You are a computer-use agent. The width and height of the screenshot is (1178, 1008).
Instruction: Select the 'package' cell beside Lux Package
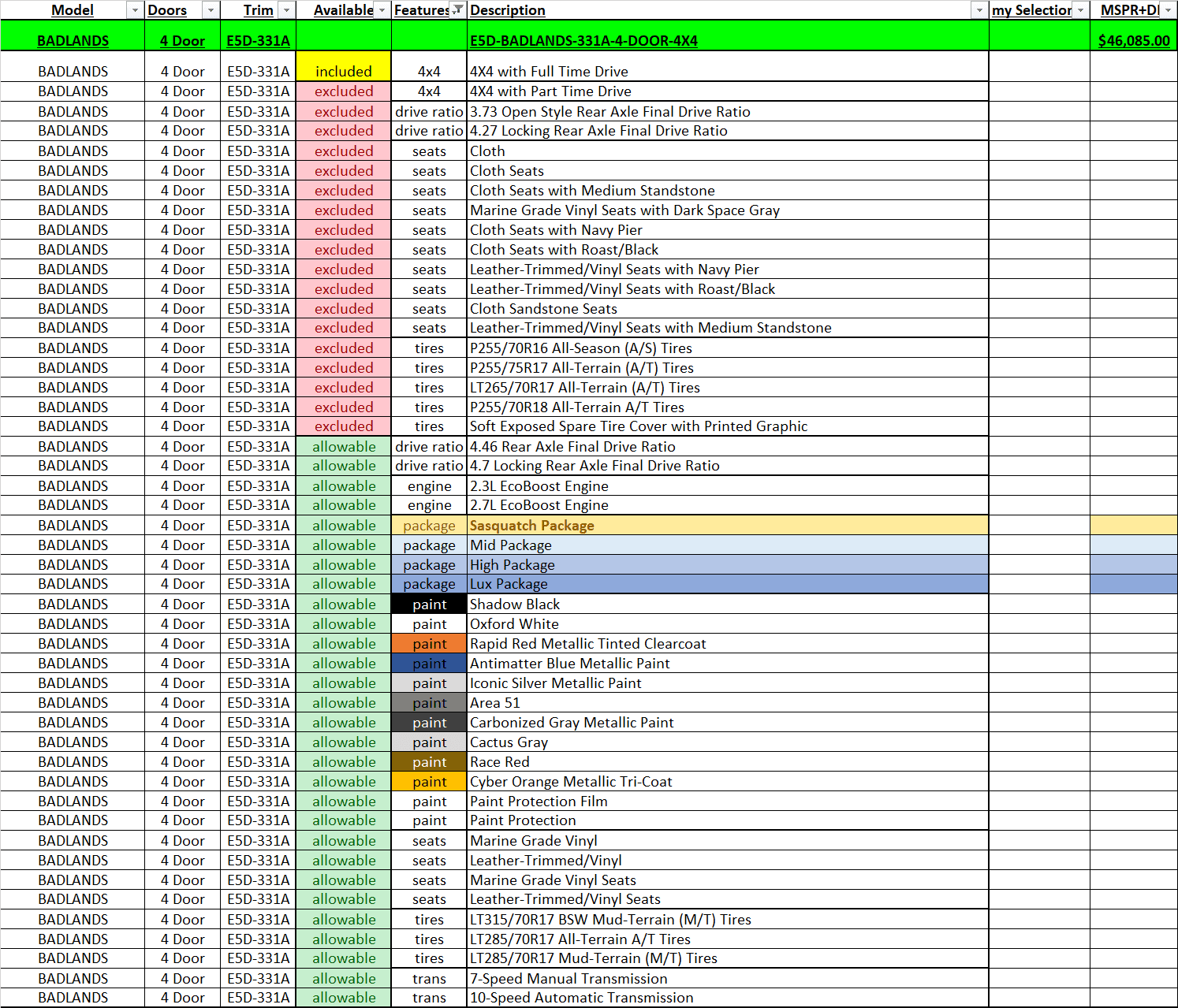click(x=430, y=584)
